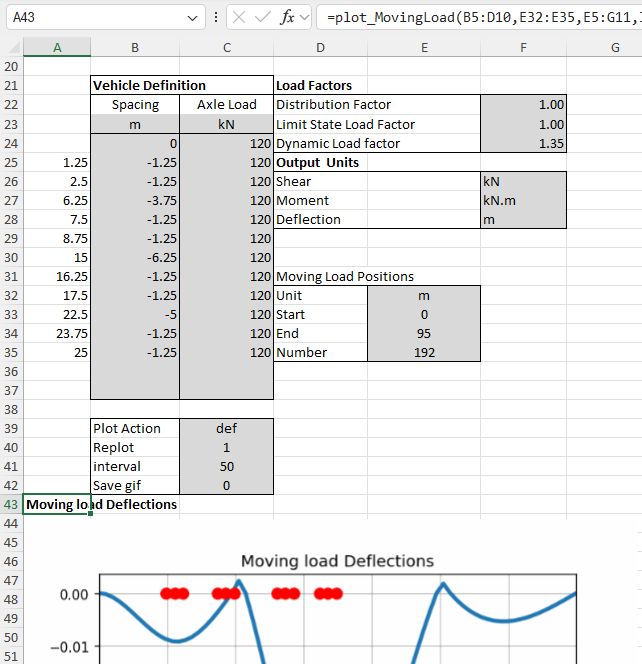
Task: Select column F header
Action: pyautogui.click(x=523, y=47)
